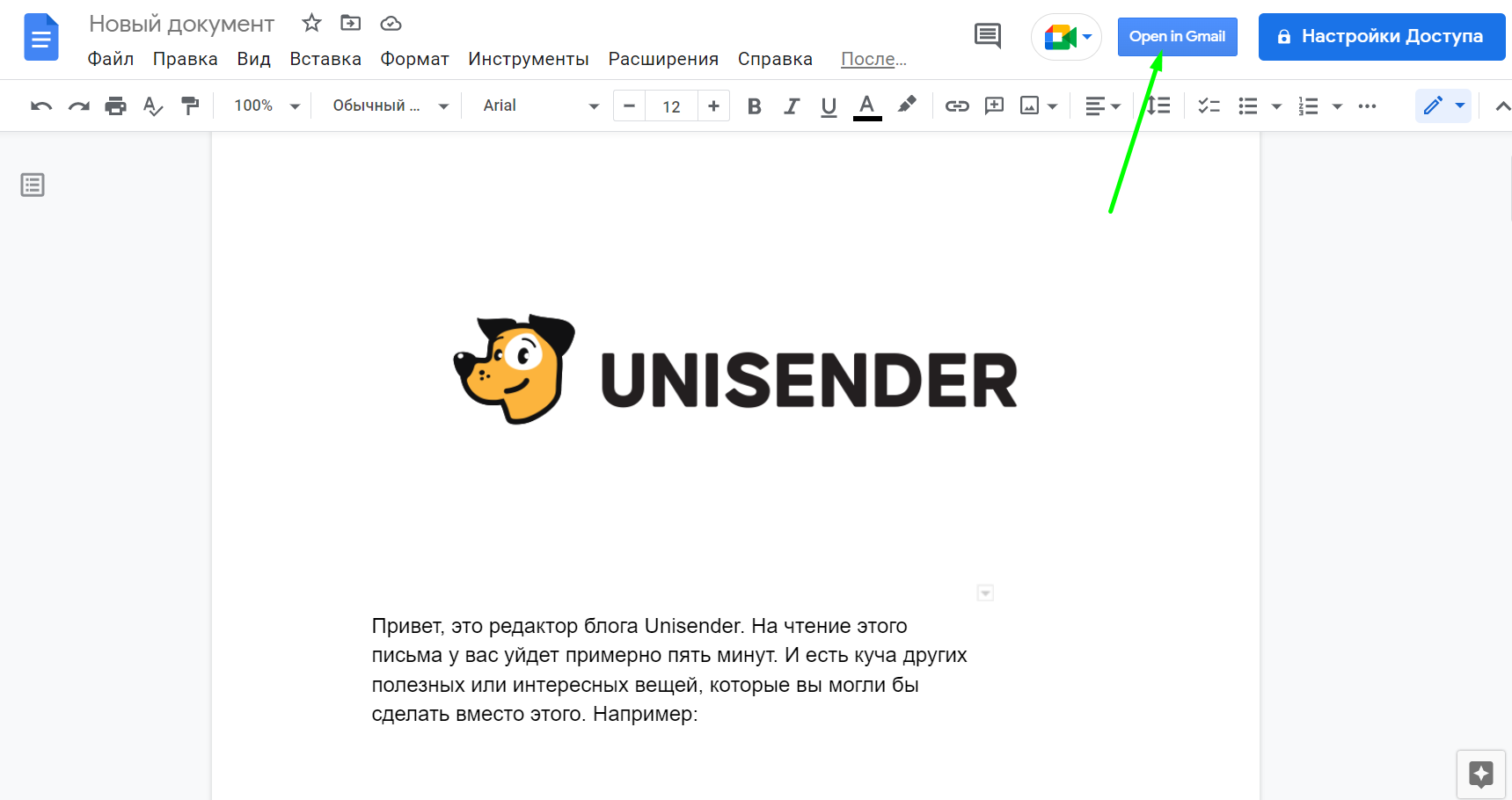Open the editing mode pencil dropdown

coord(1443,106)
